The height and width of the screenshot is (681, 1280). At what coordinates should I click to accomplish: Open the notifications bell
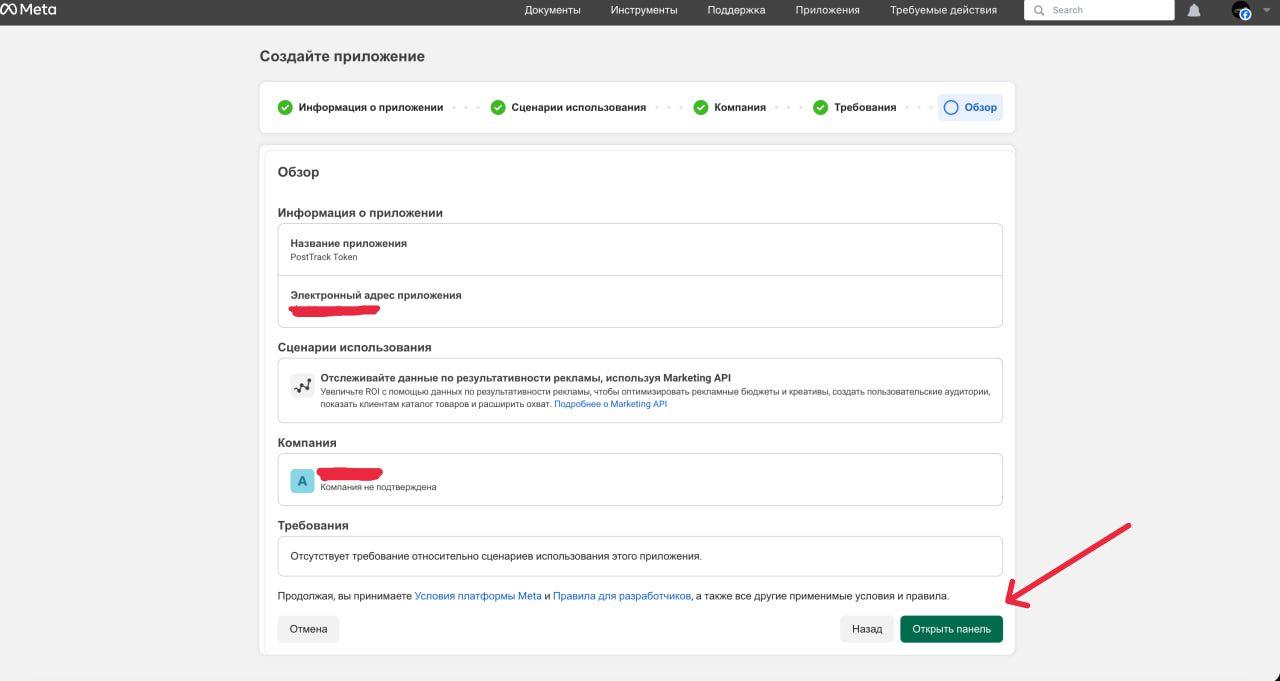tap(1194, 9)
